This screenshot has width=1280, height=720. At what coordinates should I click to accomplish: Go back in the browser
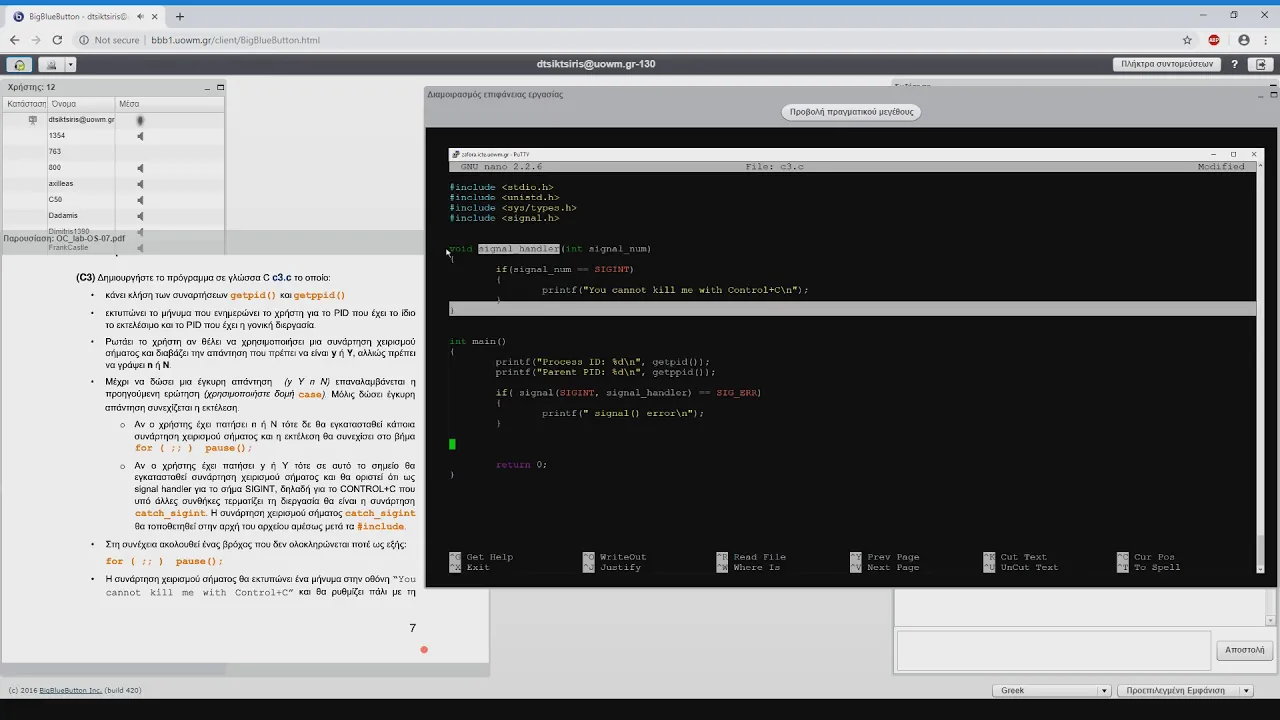click(x=14, y=40)
